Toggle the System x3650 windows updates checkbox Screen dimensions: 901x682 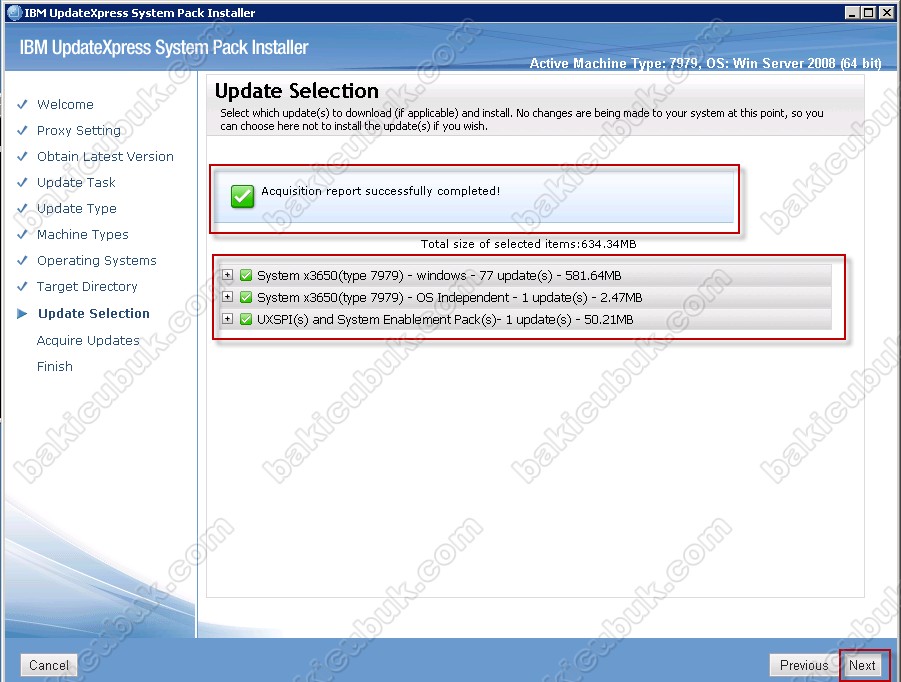(246, 275)
